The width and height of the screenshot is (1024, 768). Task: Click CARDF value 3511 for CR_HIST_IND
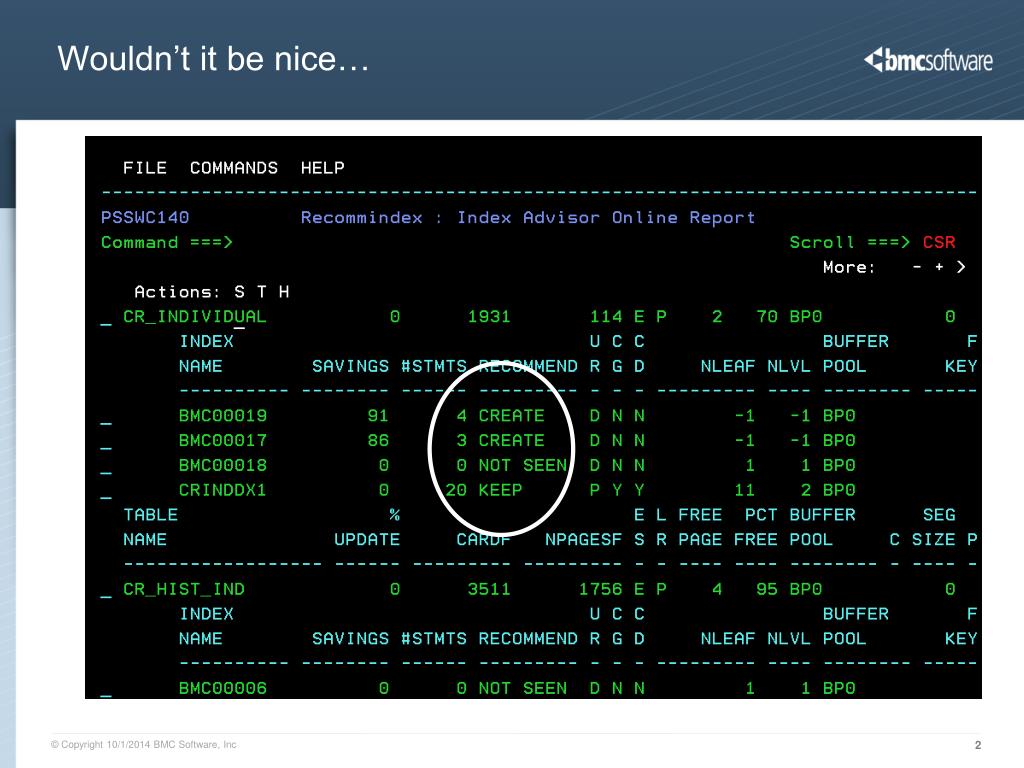pos(489,589)
